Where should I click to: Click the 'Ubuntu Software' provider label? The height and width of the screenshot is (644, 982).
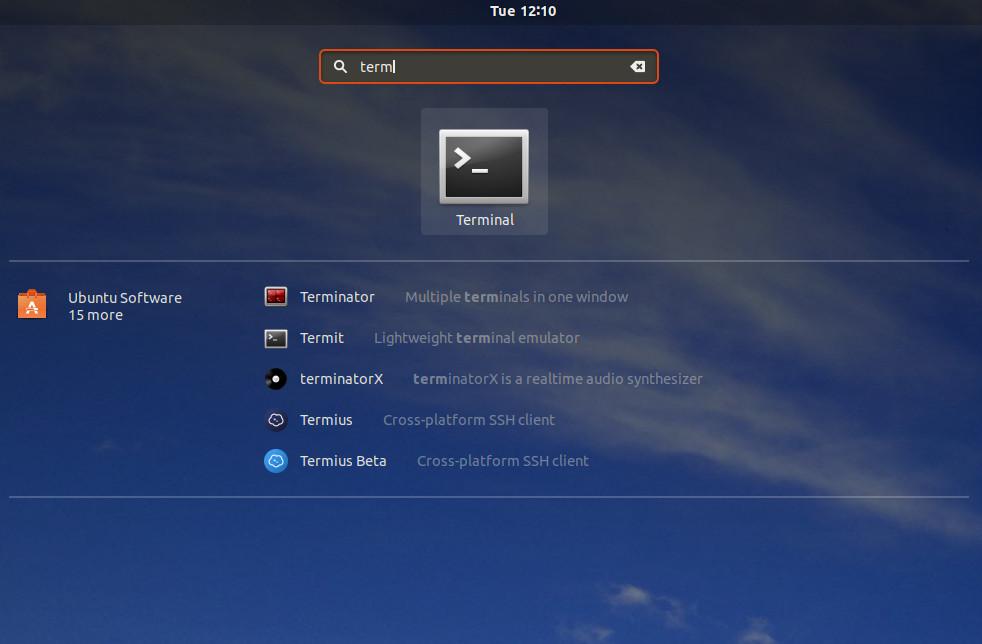[x=125, y=298]
